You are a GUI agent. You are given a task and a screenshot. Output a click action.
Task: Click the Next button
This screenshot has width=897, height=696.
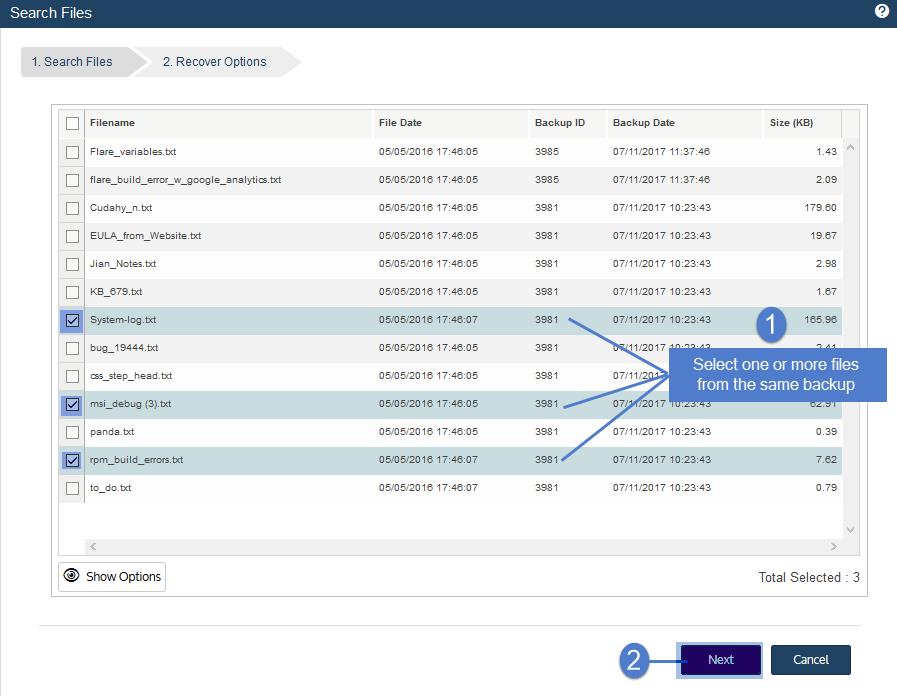(720, 660)
